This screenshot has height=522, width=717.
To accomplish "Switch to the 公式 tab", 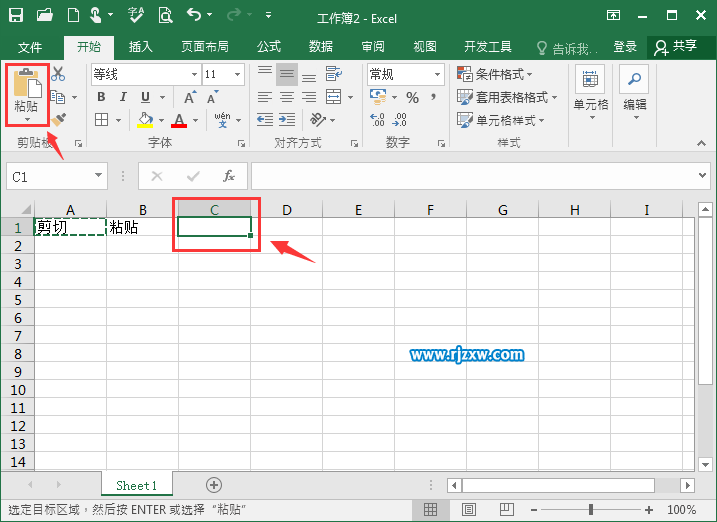I will tap(269, 47).
